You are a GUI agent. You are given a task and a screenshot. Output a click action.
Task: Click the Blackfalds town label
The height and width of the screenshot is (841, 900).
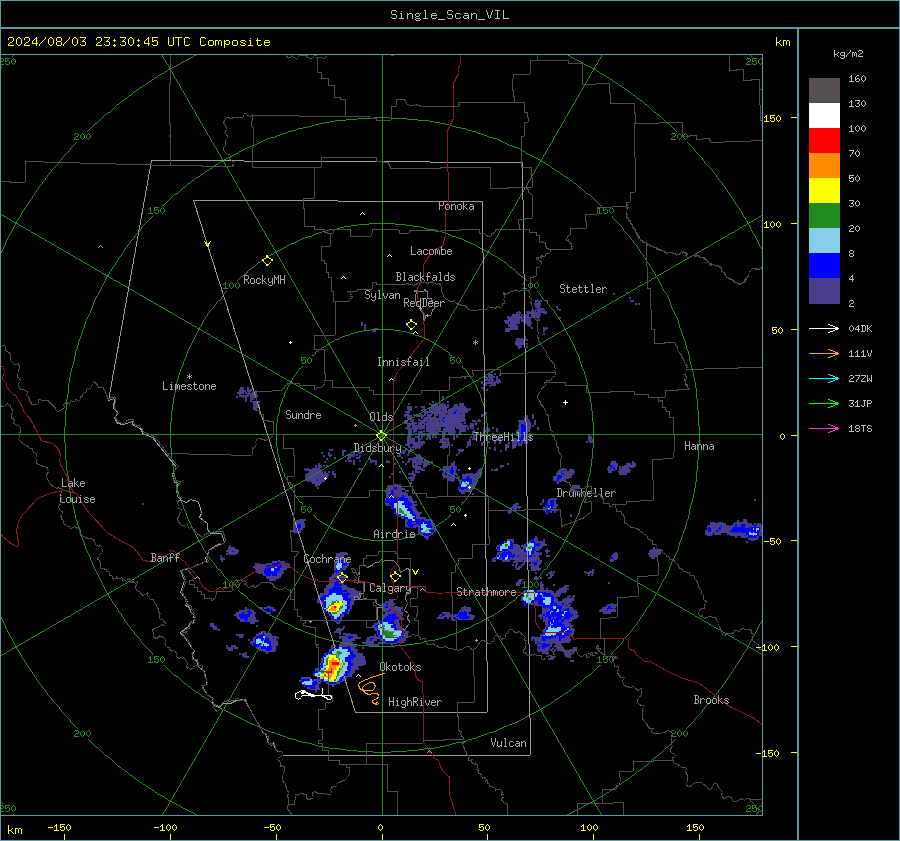coord(425,277)
